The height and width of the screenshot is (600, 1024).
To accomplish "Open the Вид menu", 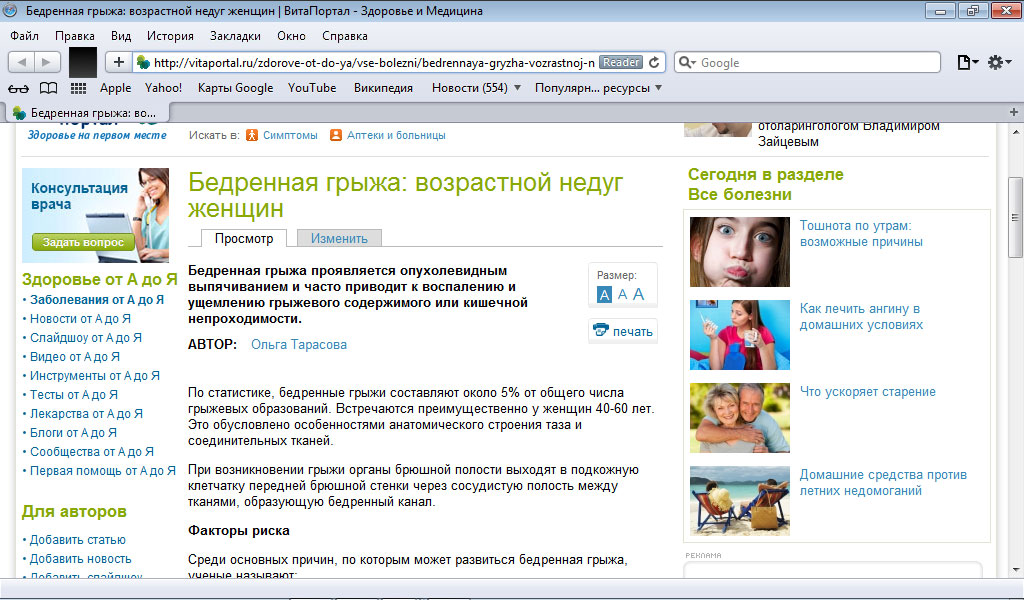I will [x=121, y=36].
